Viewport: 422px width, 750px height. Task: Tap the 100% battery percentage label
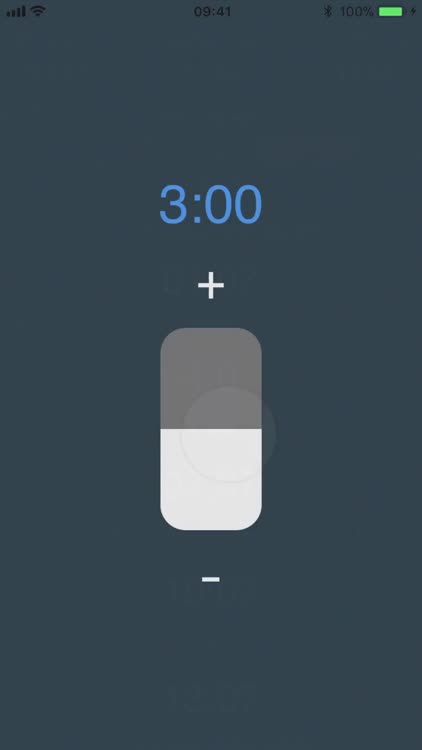356,11
